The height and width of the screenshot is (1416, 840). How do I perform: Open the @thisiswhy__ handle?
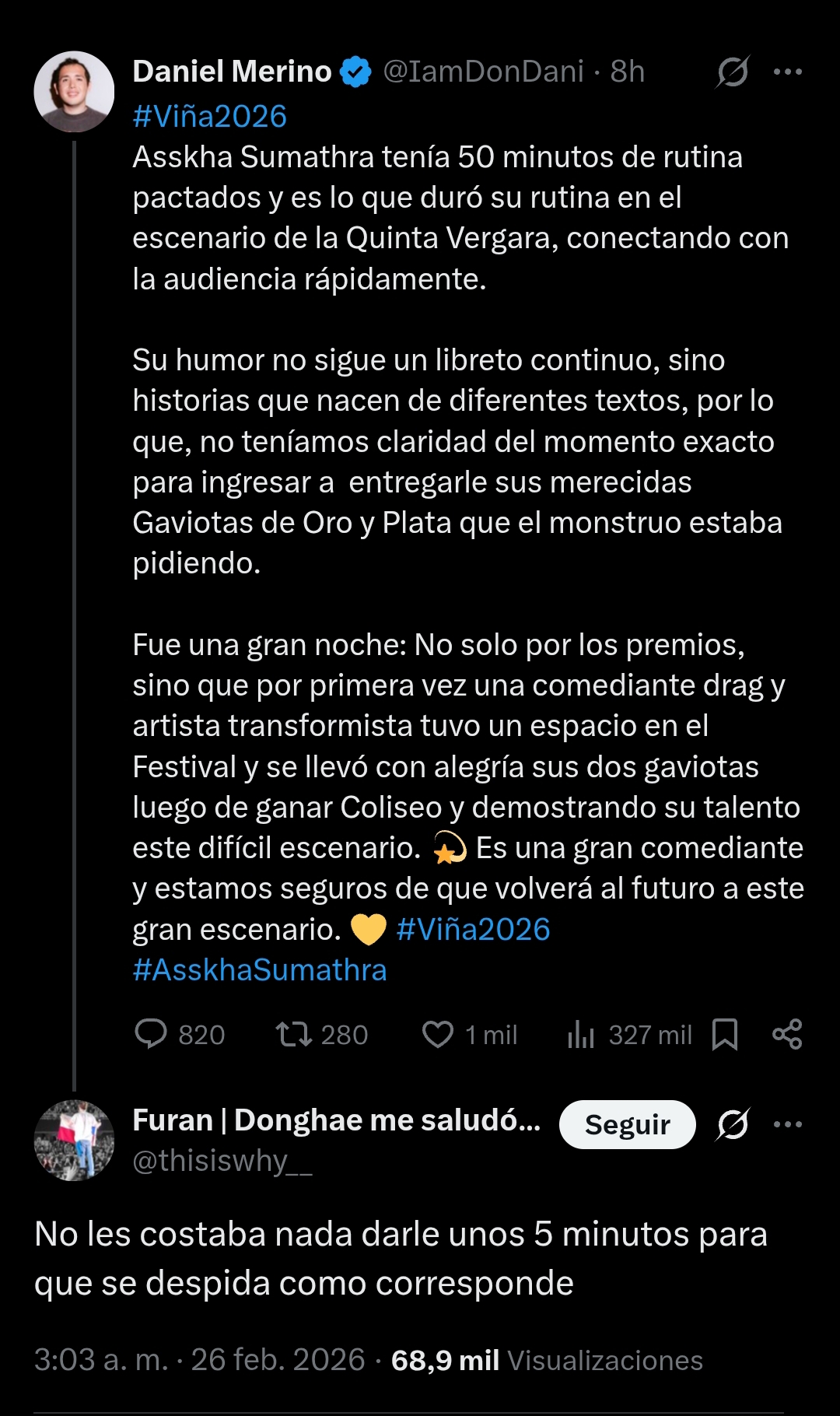[222, 1161]
